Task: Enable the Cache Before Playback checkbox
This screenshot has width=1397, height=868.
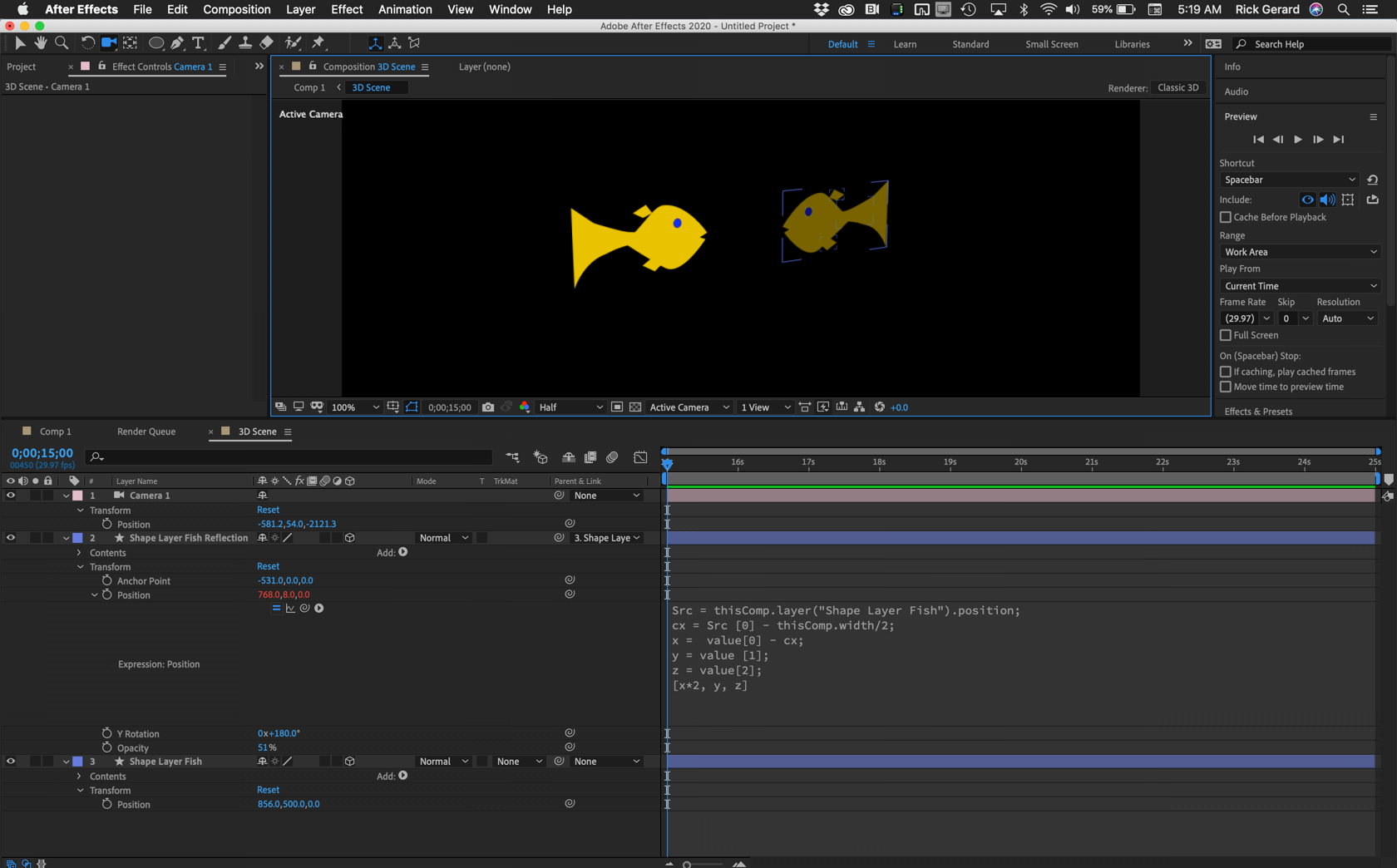Action: point(1225,217)
